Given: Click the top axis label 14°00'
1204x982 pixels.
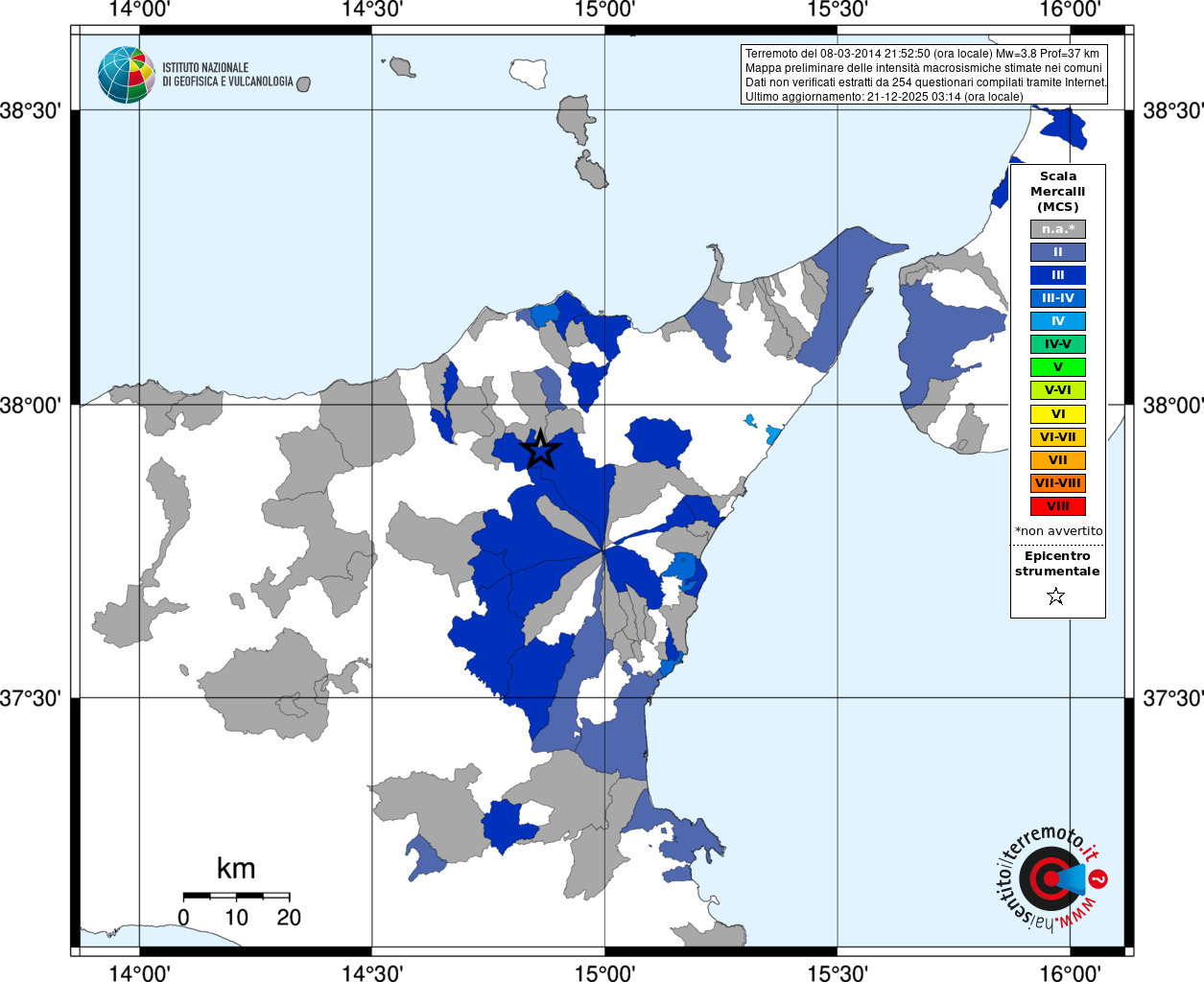Looking at the screenshot, I should [140, 11].
